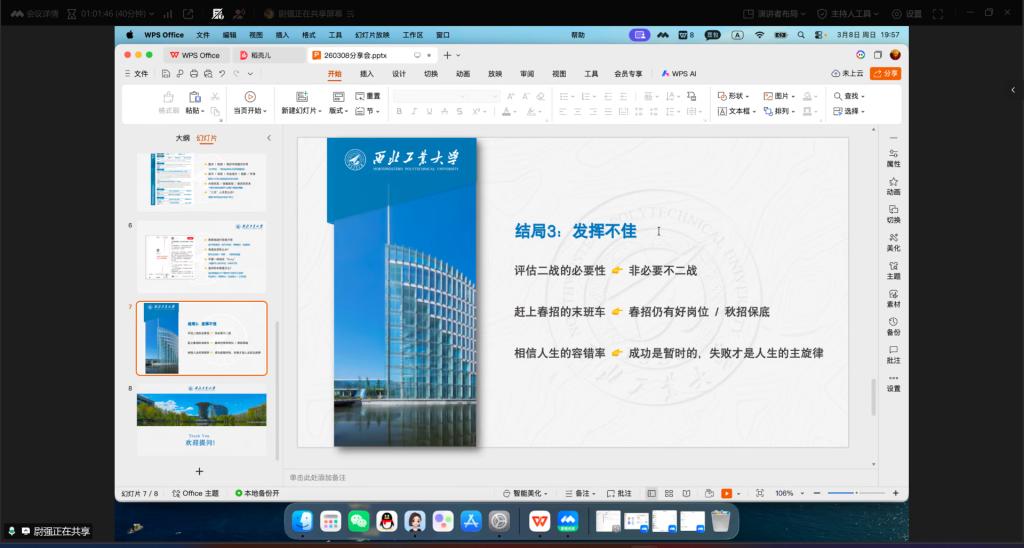Viewport: 1024px width, 548px height.
Task: Switch to slide sorter view in status bar
Action: click(667, 493)
